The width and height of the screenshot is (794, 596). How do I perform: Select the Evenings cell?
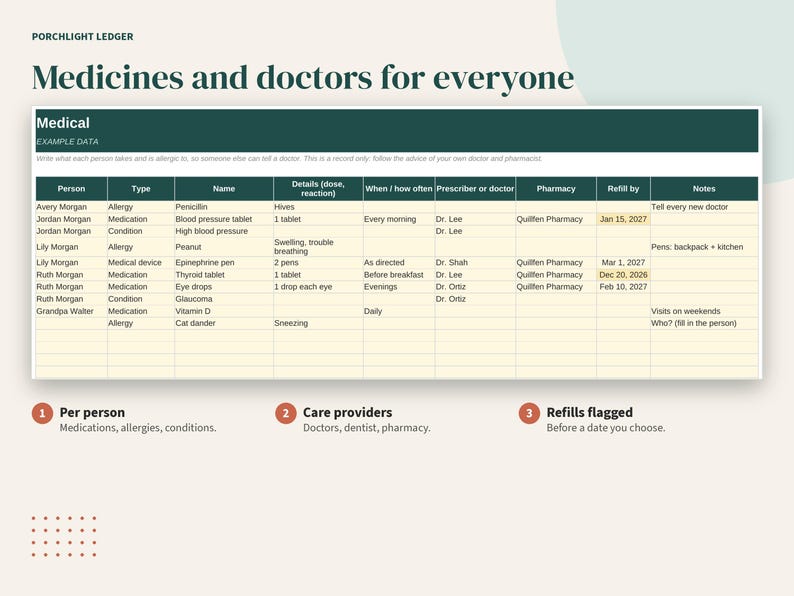pos(399,287)
